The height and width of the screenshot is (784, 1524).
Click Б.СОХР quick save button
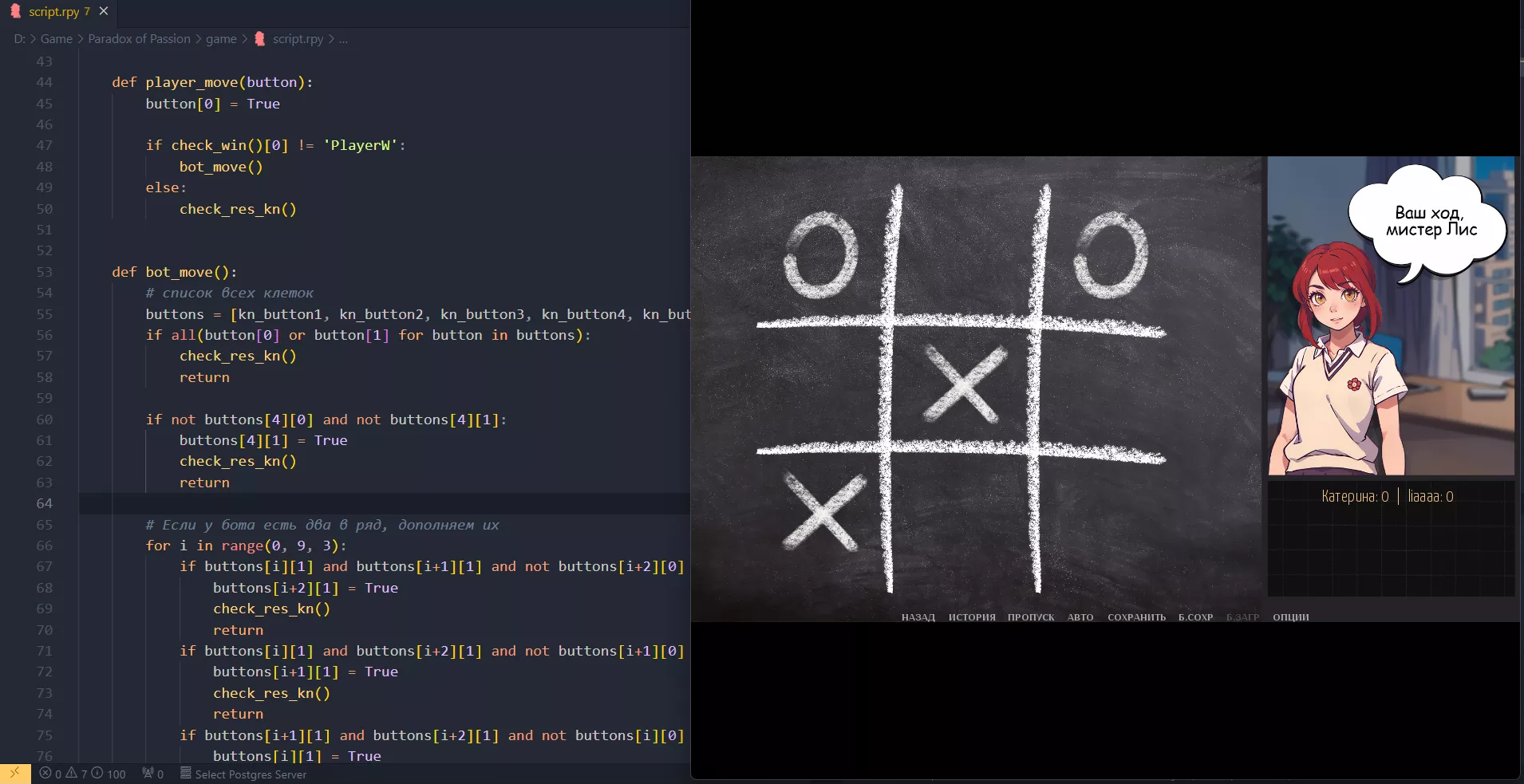pyautogui.click(x=1195, y=617)
